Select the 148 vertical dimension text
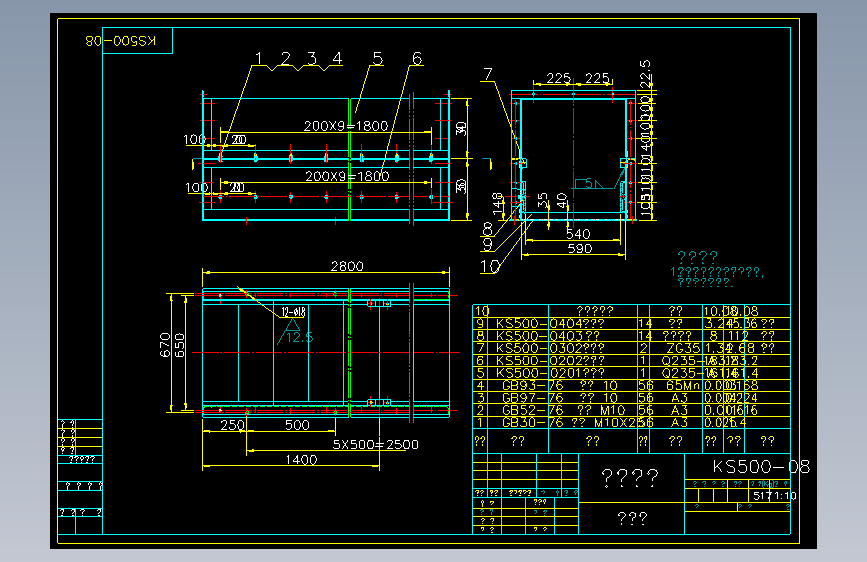Viewport: 867px width, 562px height. pos(498,204)
